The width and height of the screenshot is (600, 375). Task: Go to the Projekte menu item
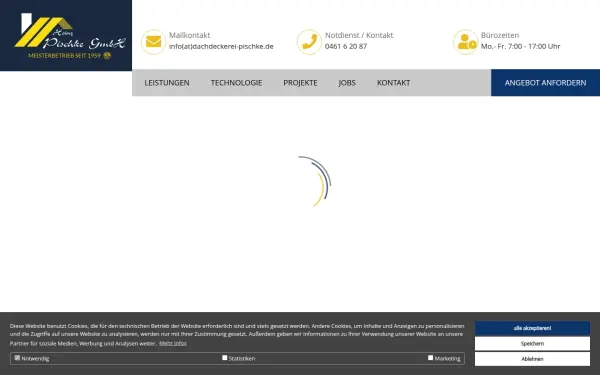point(300,83)
